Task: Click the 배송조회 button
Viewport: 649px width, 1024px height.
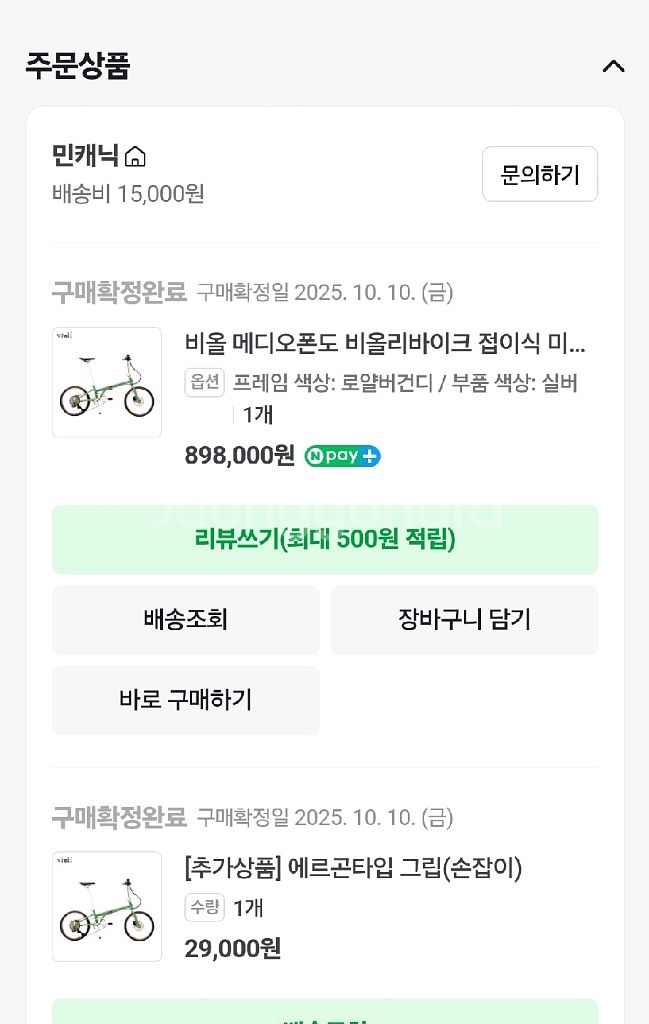Action: [185, 619]
